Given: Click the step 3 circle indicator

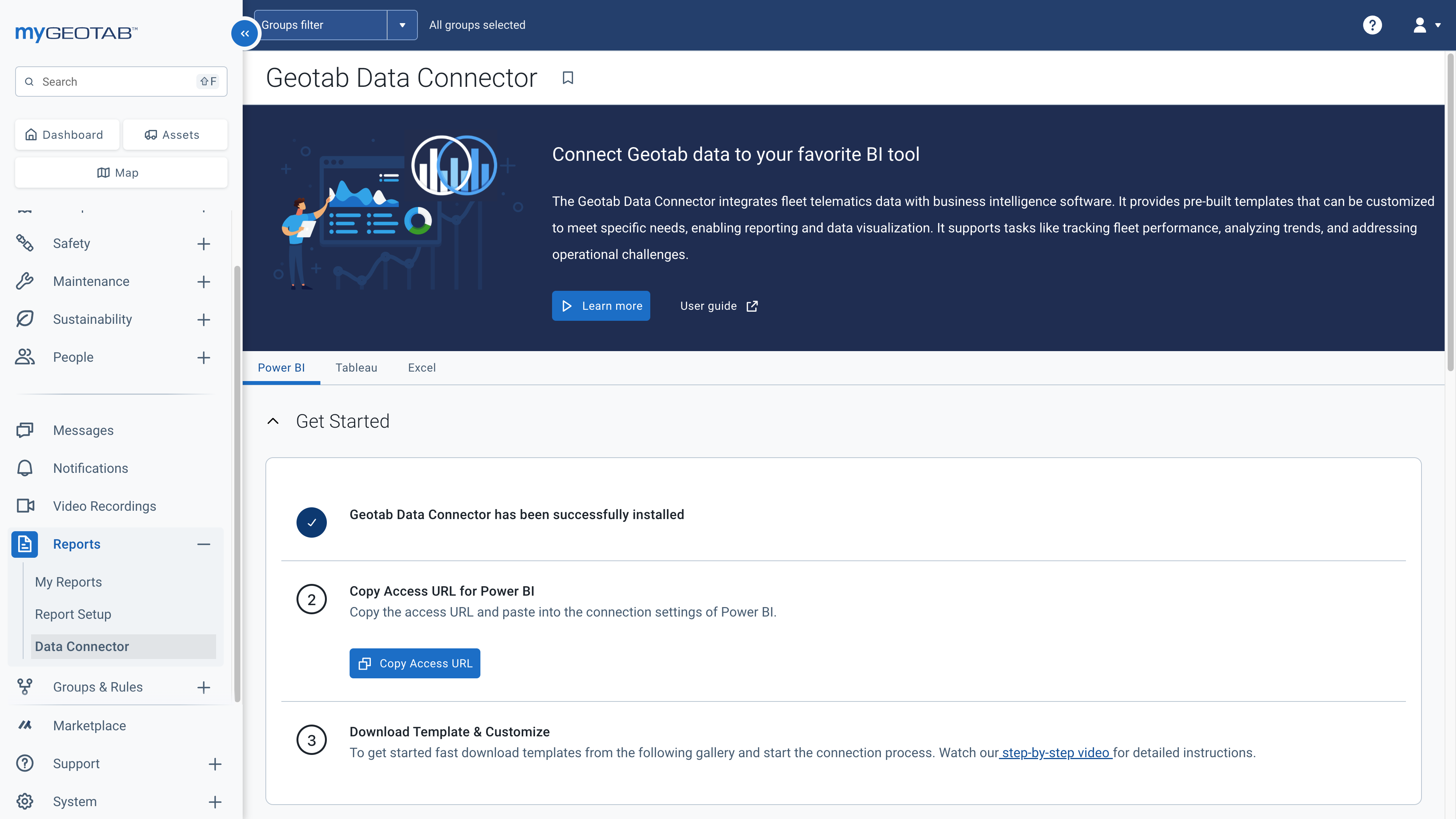Looking at the screenshot, I should [311, 740].
